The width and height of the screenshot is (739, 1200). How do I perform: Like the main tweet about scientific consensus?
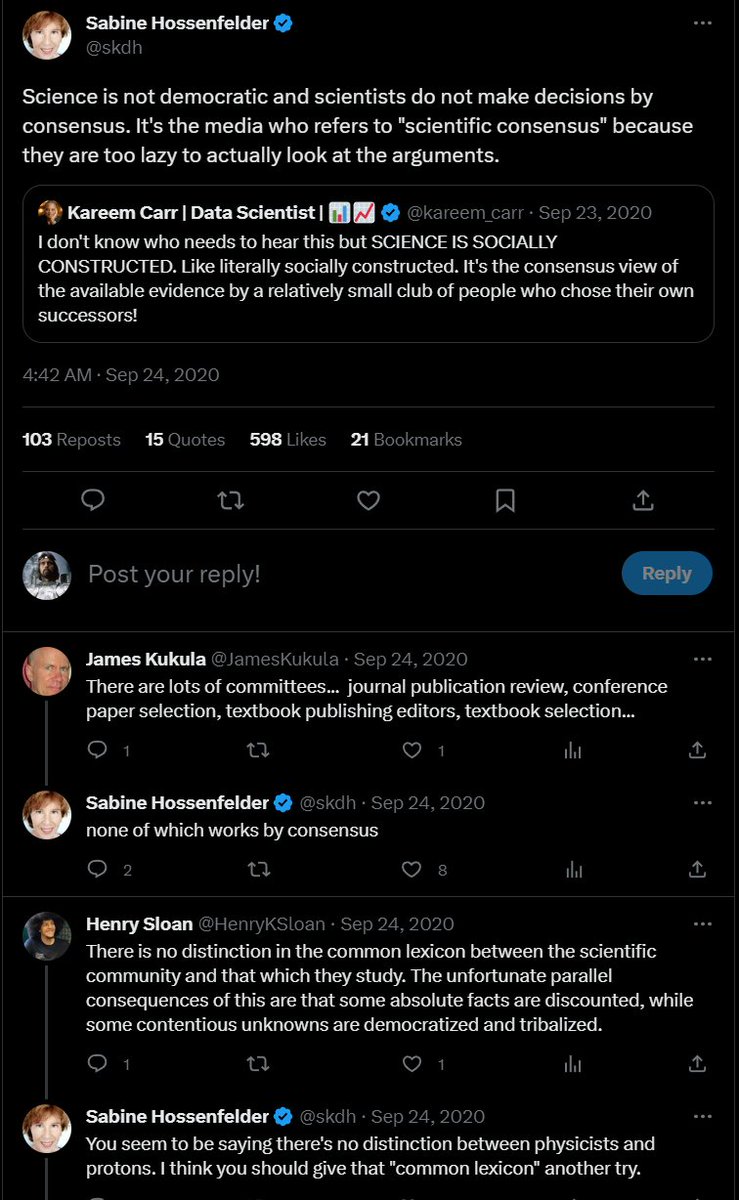[x=368, y=500]
